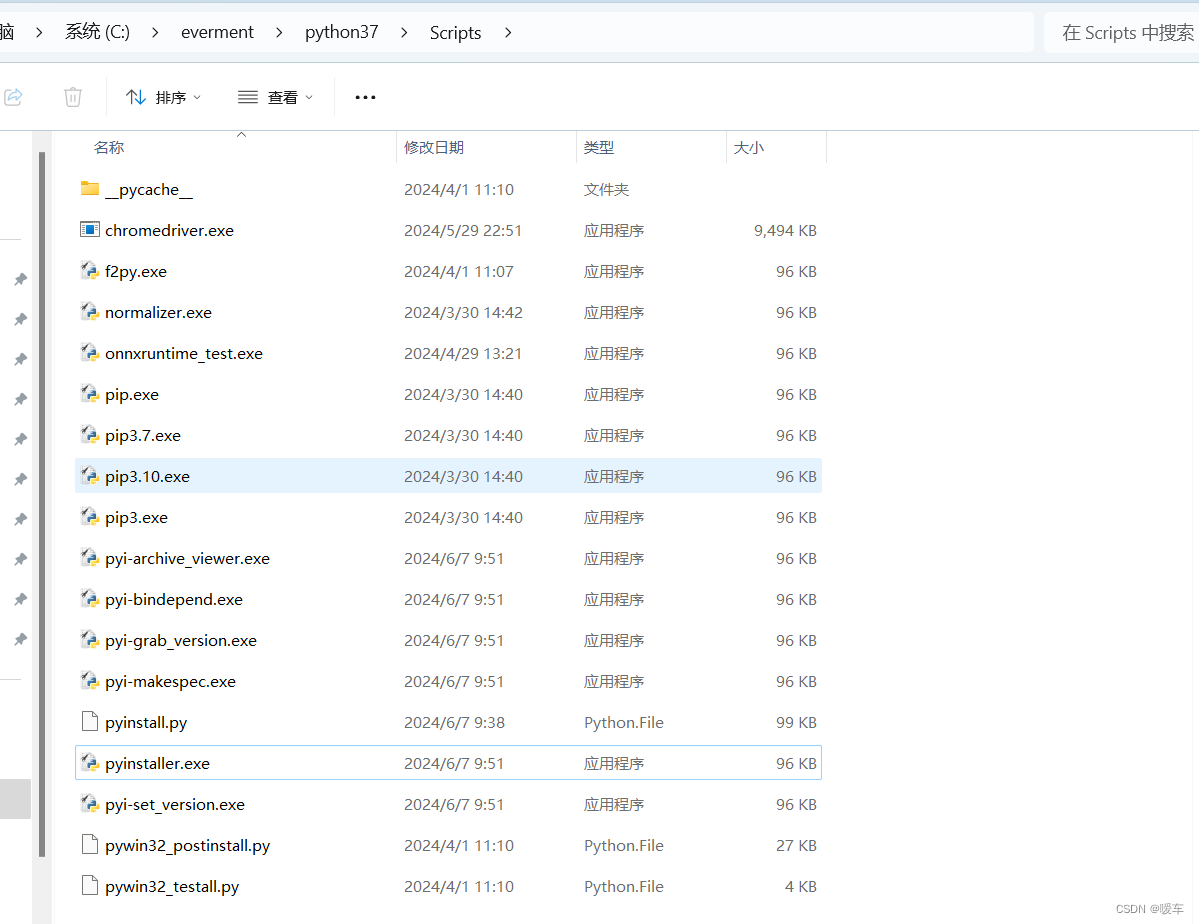Image resolution: width=1199 pixels, height=924 pixels.
Task: Open the See more (...) menu
Action: pos(364,97)
